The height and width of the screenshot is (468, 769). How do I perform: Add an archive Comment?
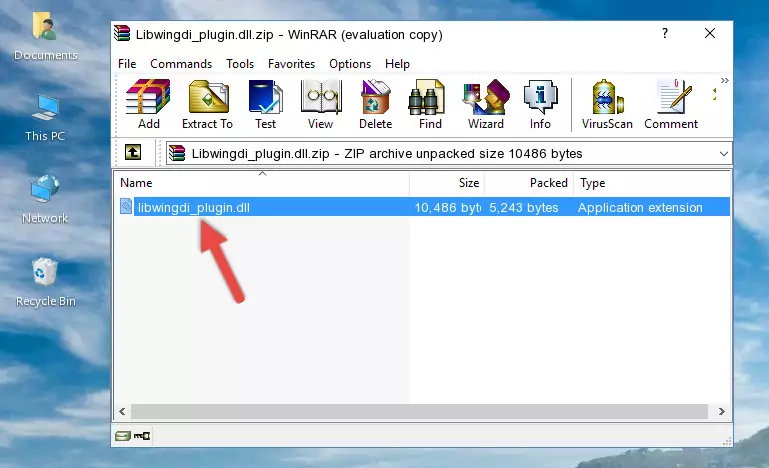click(671, 104)
